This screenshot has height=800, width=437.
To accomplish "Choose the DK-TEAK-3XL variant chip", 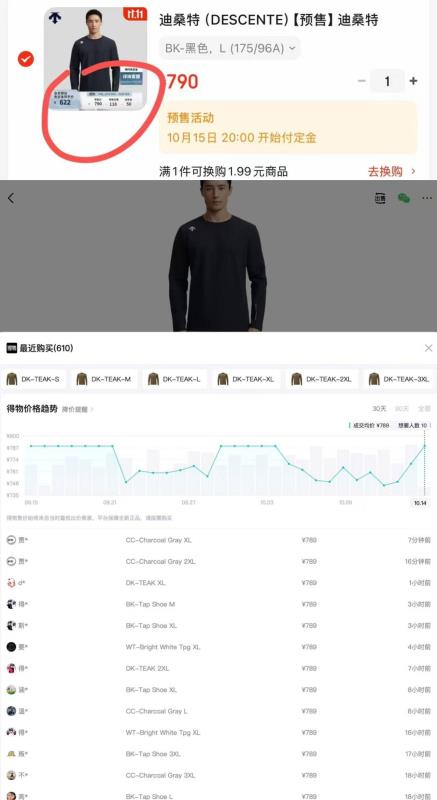I will (399, 379).
